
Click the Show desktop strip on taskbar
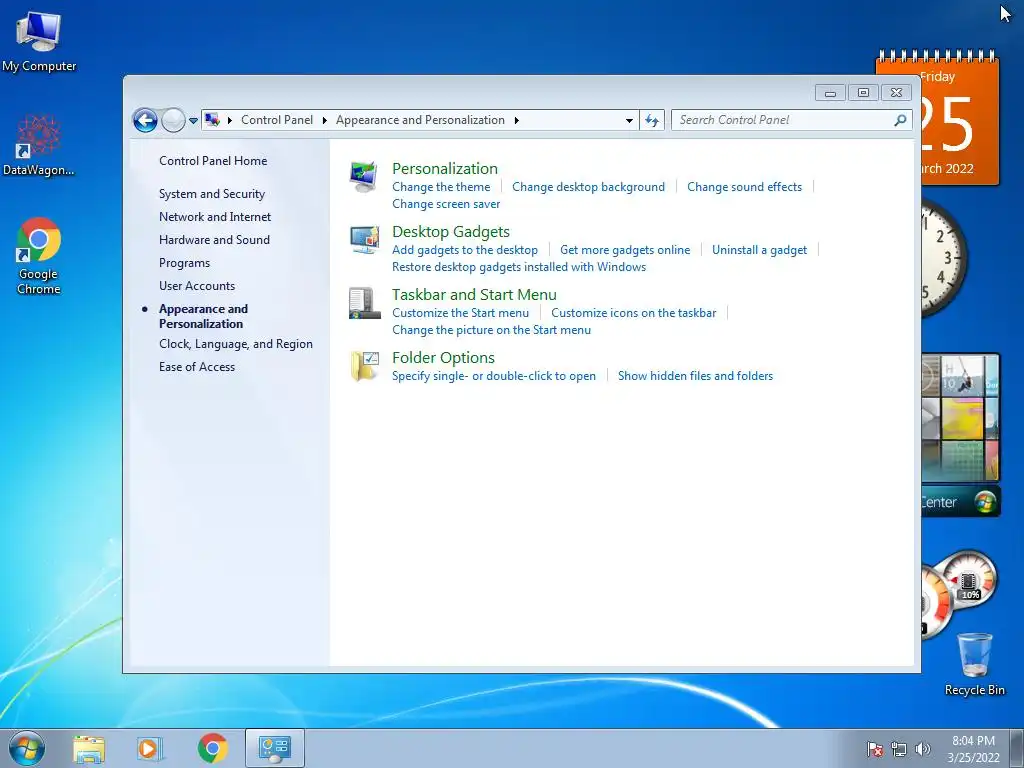1017,748
